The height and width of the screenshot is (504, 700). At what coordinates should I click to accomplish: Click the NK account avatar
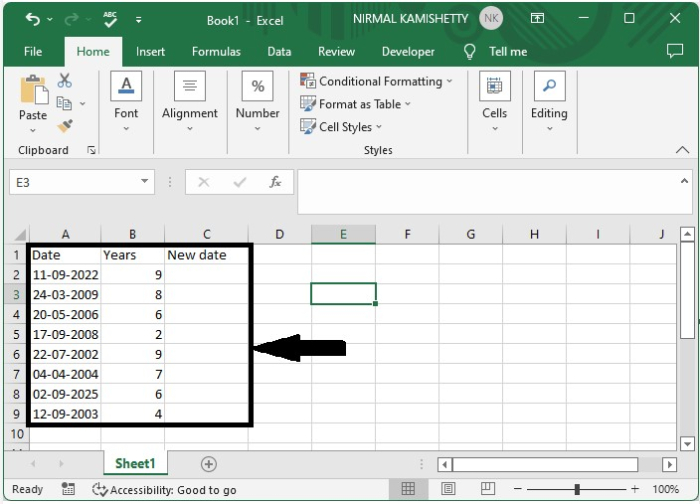click(491, 18)
